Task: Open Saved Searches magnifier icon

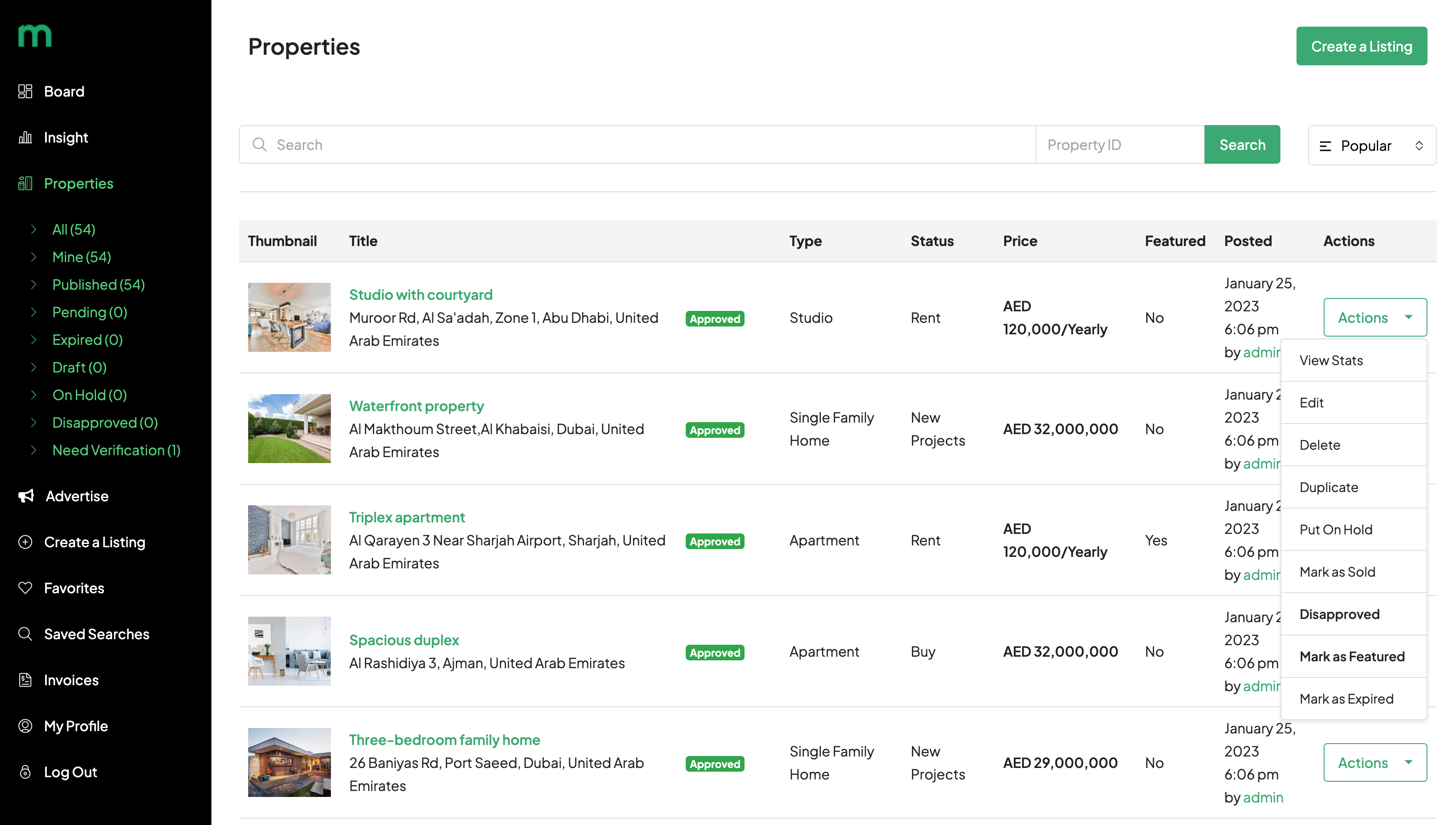Action: pyautogui.click(x=25, y=634)
